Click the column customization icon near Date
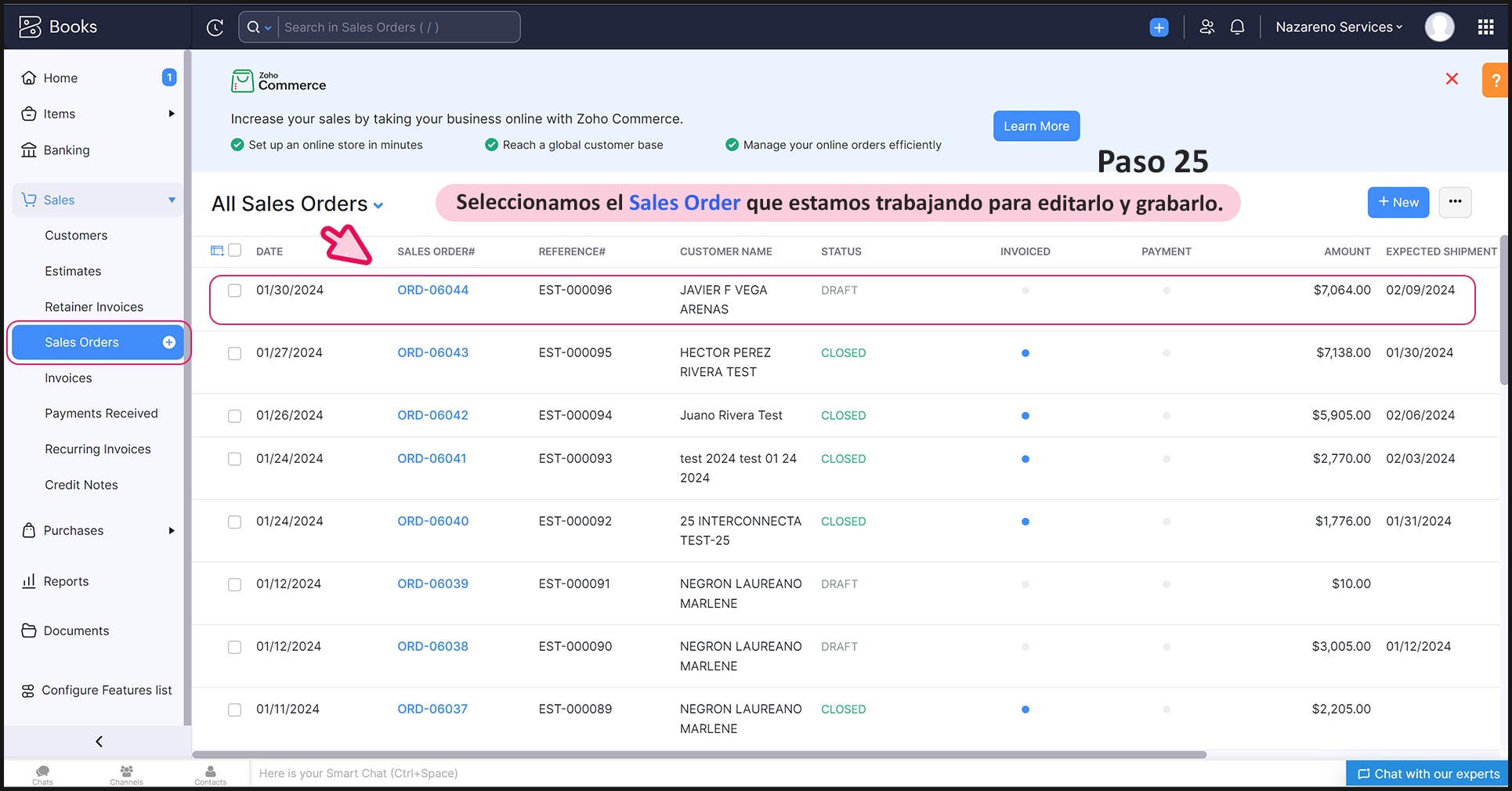The width and height of the screenshot is (1512, 791). [x=217, y=251]
